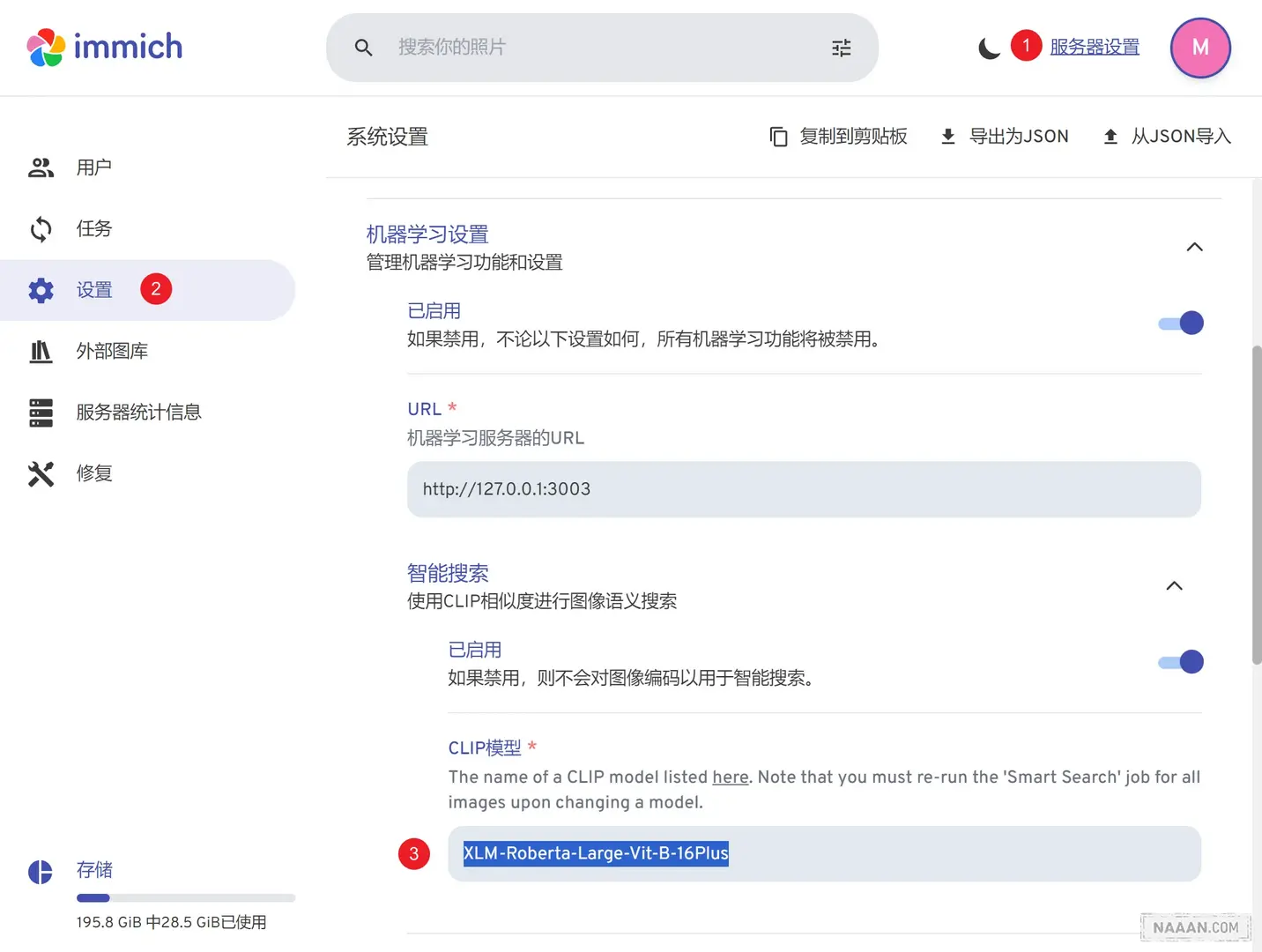Image resolution: width=1262 pixels, height=952 pixels.
Task: Click the 修复 wrench icon
Action: (41, 473)
